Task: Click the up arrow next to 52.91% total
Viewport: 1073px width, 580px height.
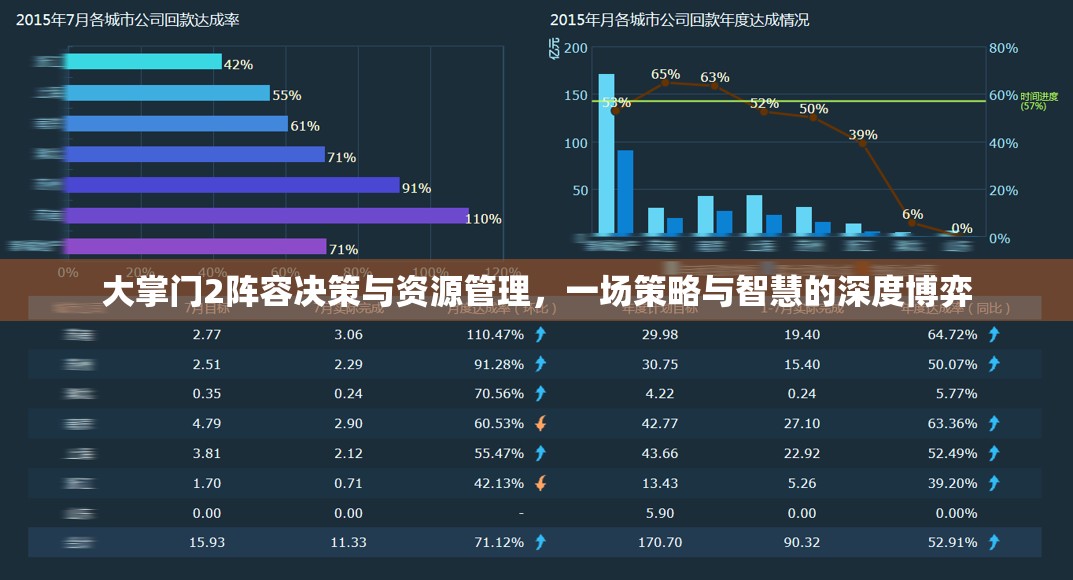Action: click(x=993, y=541)
